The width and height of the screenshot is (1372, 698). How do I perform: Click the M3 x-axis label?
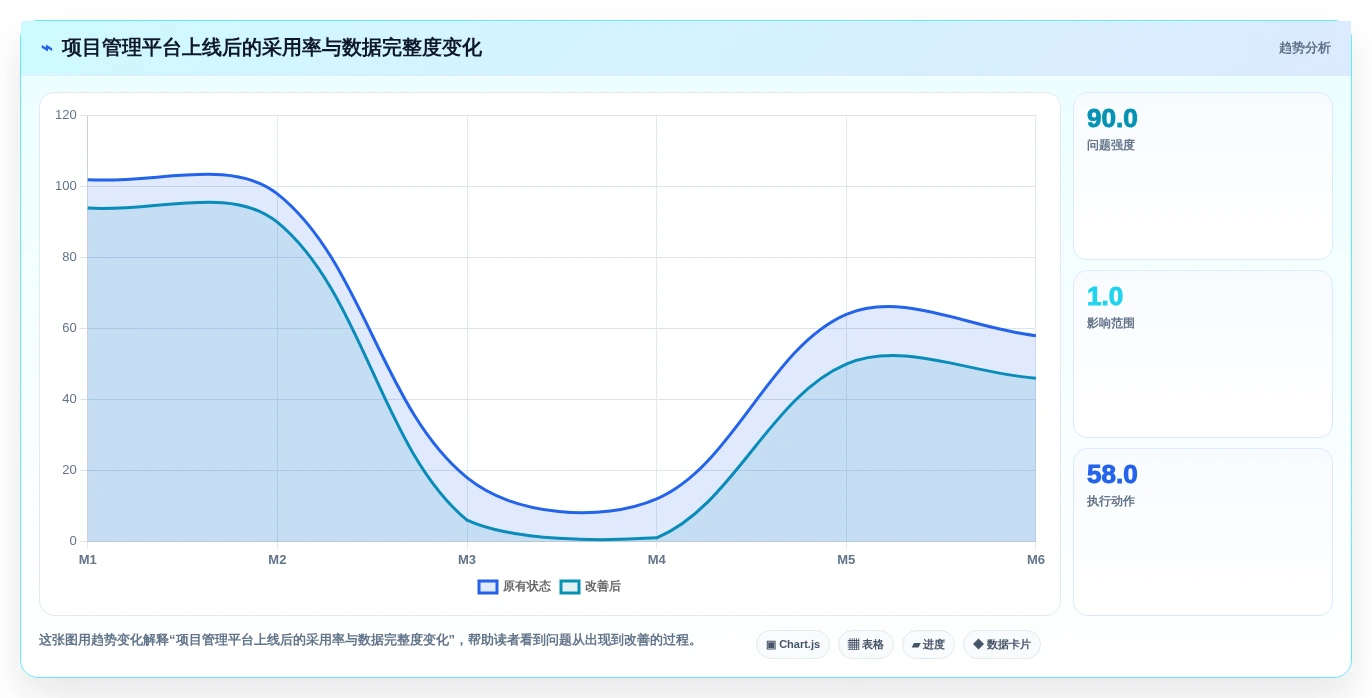click(x=467, y=560)
